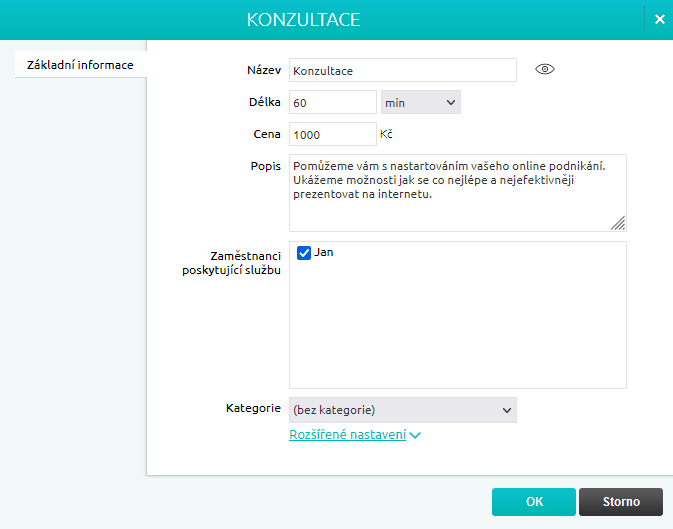This screenshot has height=529, width=673.
Task: Click the Název field label
Action: [264, 70]
